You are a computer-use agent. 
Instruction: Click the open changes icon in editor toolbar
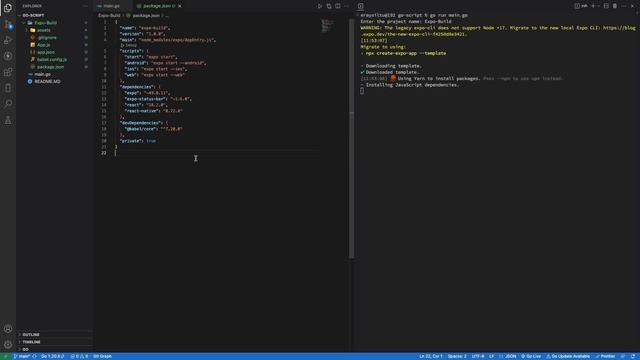(329, 6)
